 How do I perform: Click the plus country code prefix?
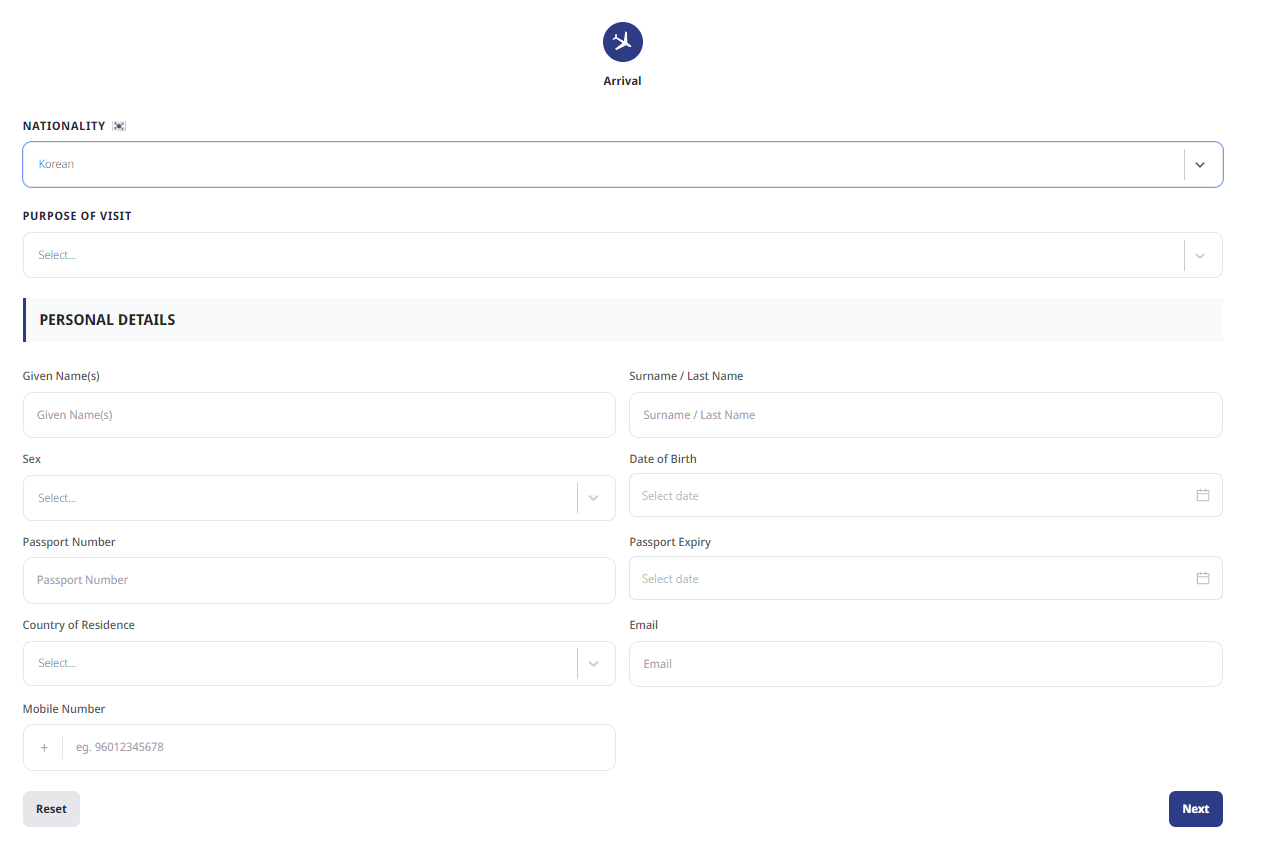pos(44,747)
